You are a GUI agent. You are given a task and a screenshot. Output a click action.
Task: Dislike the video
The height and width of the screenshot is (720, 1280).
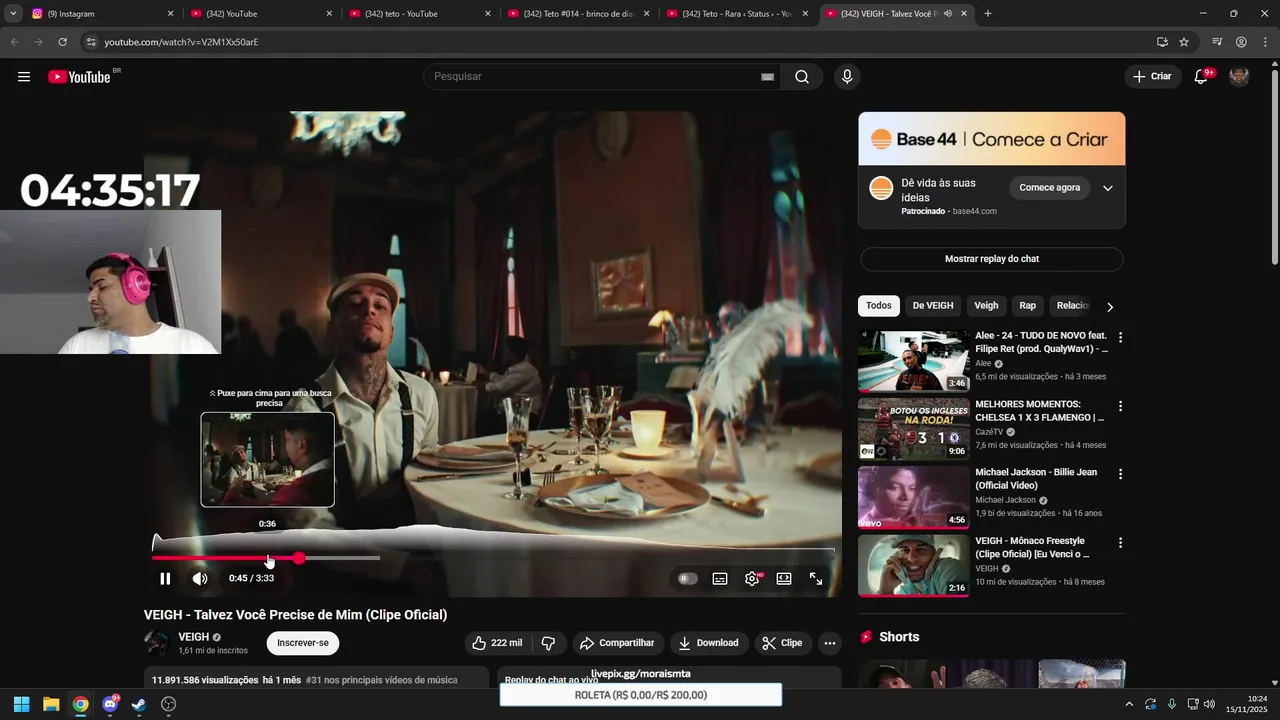[x=548, y=643]
